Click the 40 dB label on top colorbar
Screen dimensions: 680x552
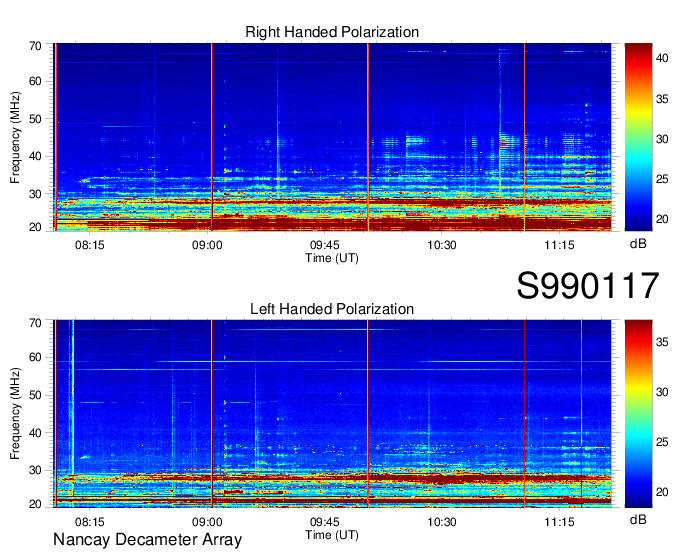[662, 58]
